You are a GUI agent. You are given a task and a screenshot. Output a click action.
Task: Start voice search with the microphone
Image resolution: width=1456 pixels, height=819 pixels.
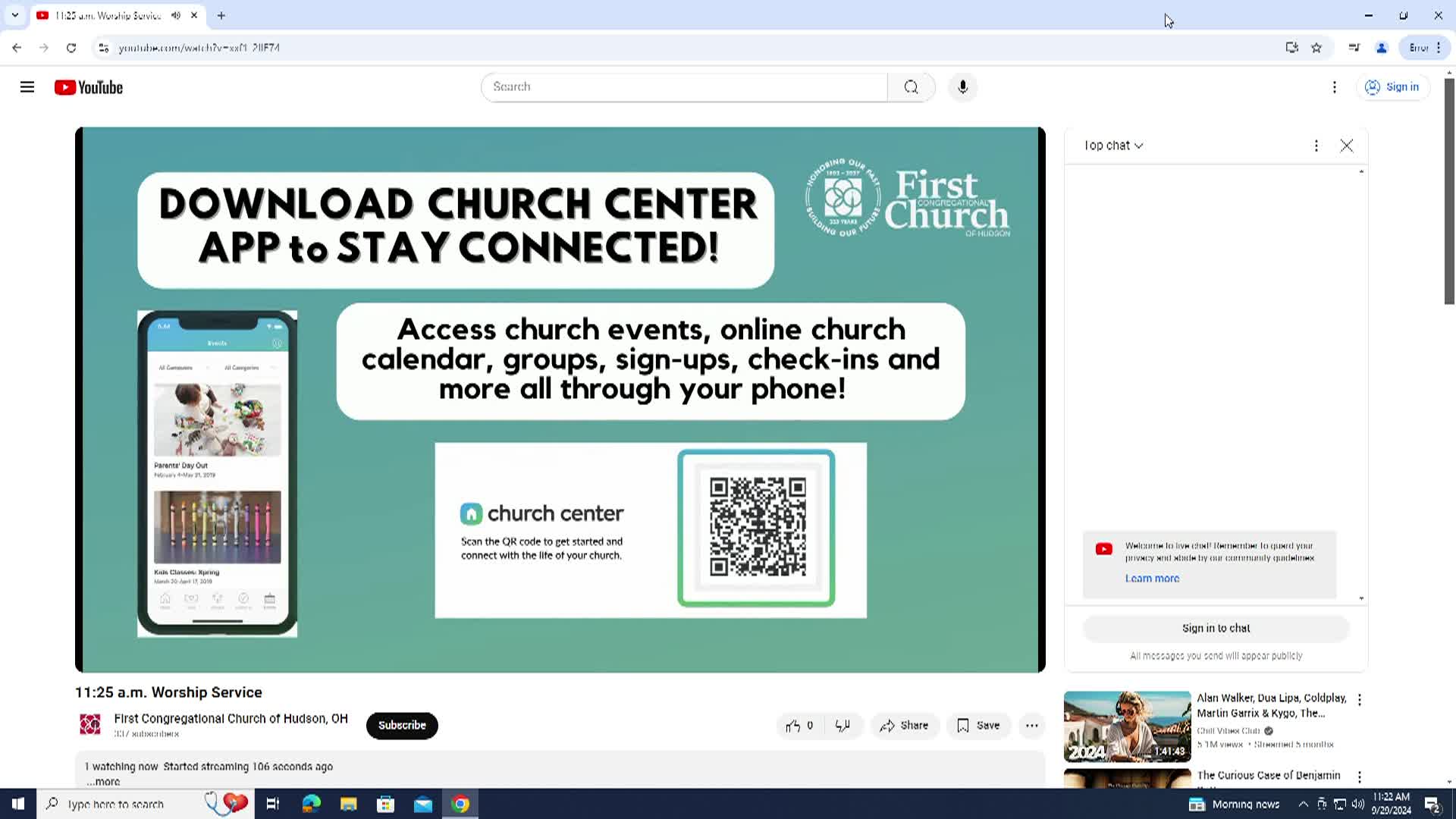tap(963, 87)
